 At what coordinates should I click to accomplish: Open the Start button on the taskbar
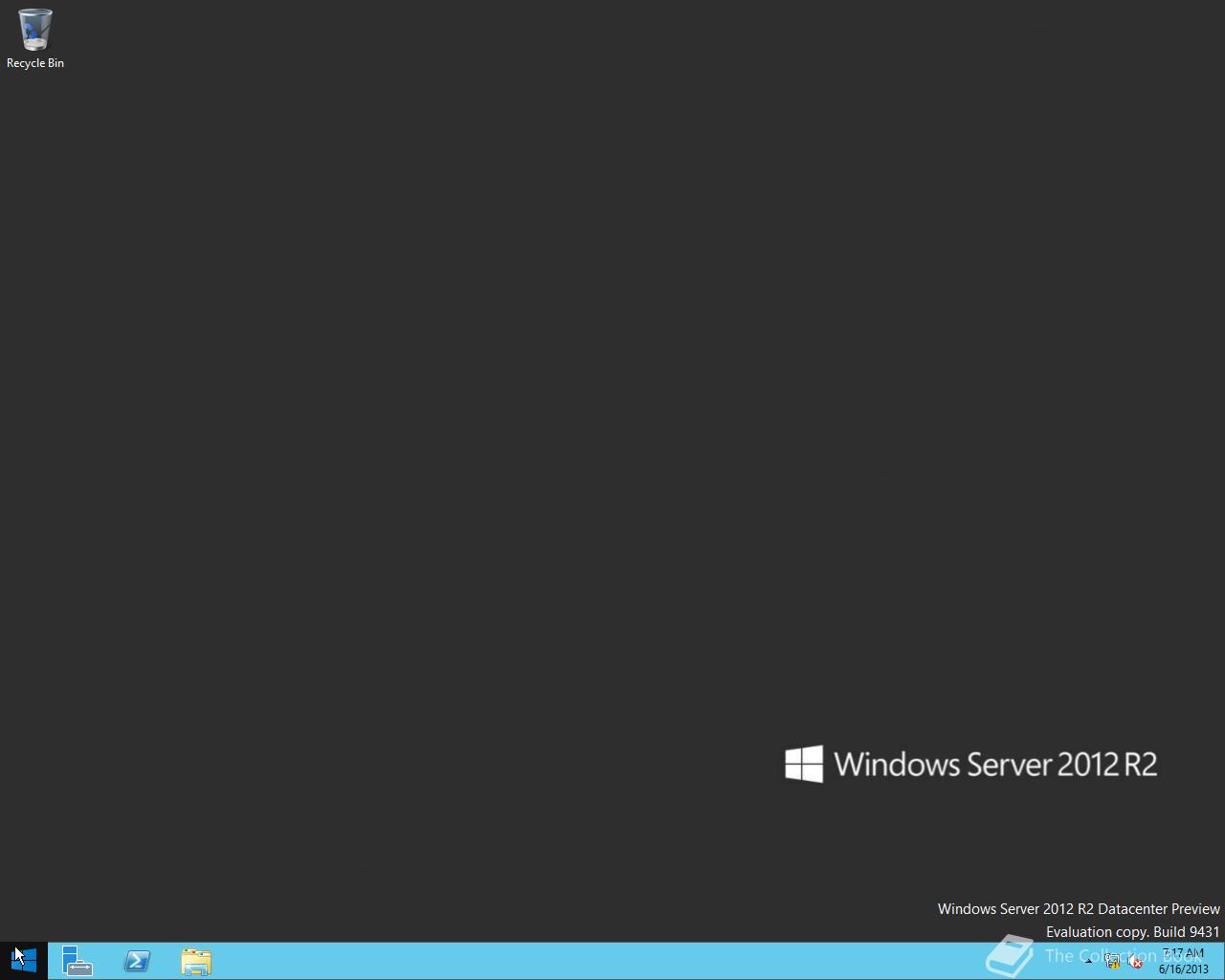[x=23, y=961]
